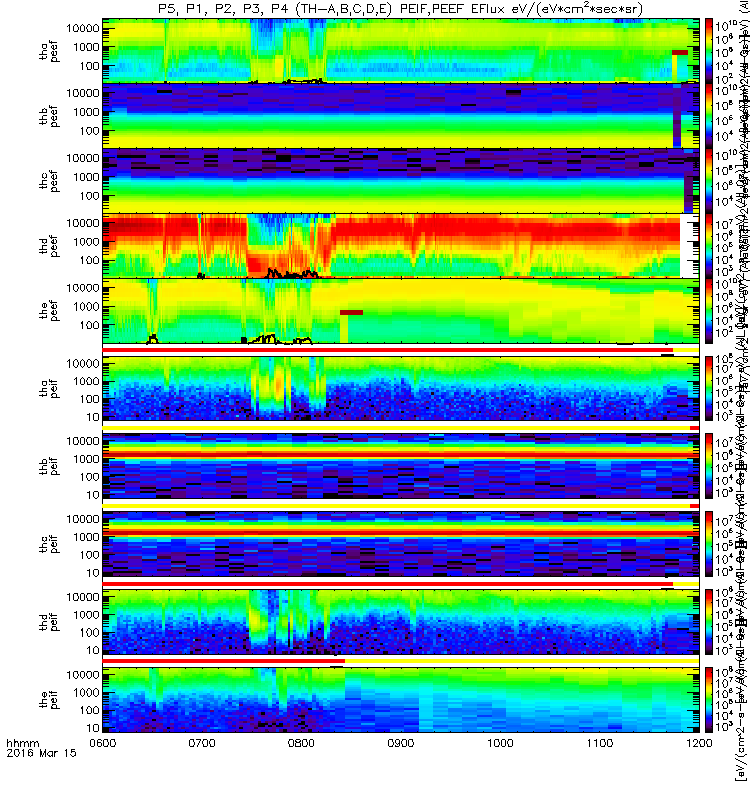Click the dark red marker in tha peef panel
The height and width of the screenshot is (800, 750).
680,53
